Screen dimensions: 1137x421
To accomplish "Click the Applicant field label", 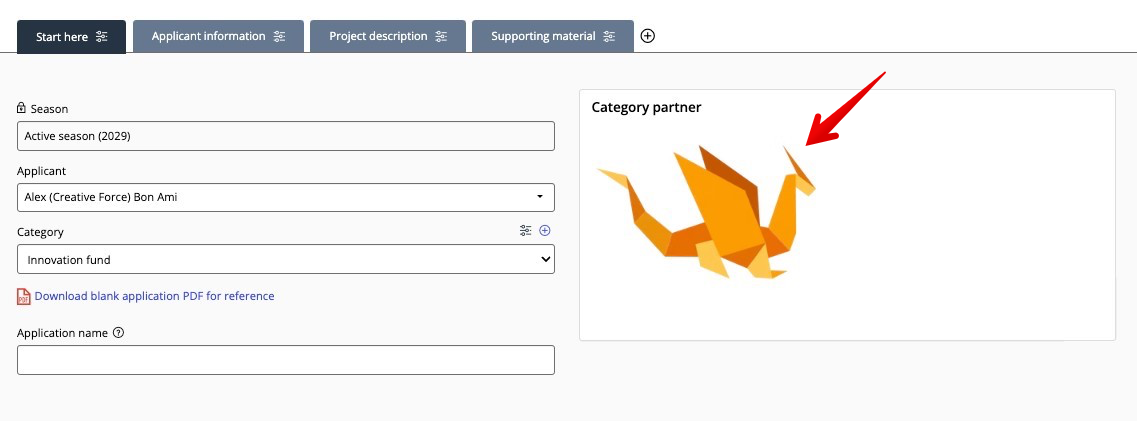I will pos(41,171).
